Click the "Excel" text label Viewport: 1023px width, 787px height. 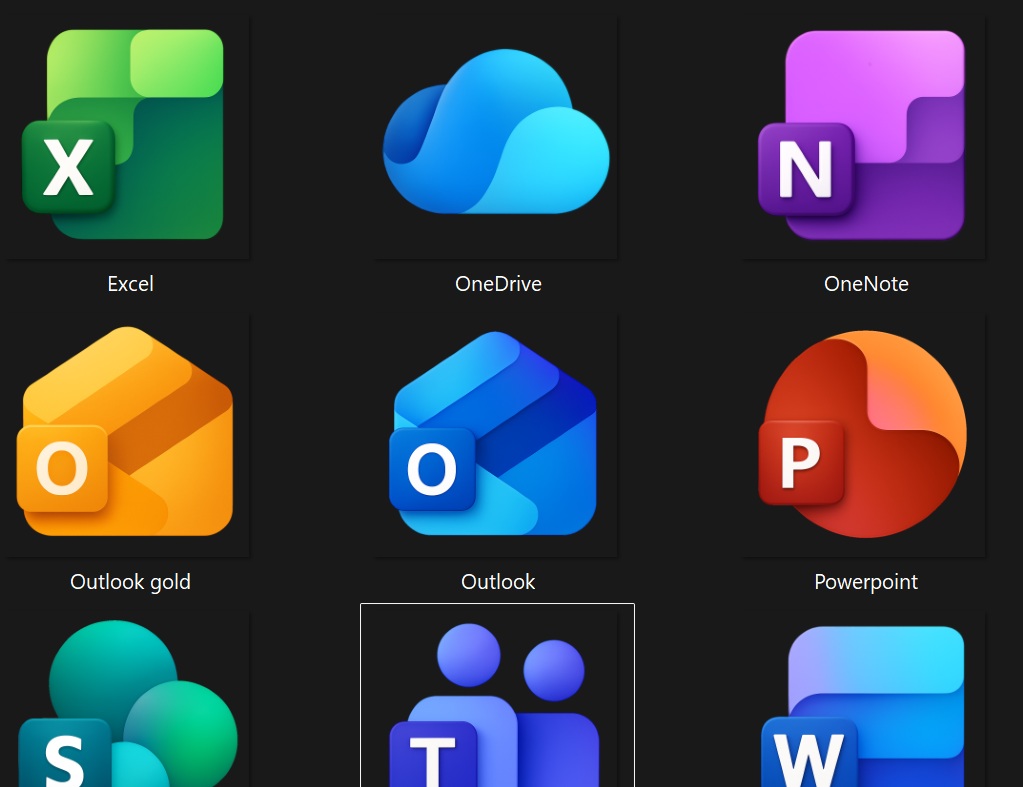[x=131, y=284]
